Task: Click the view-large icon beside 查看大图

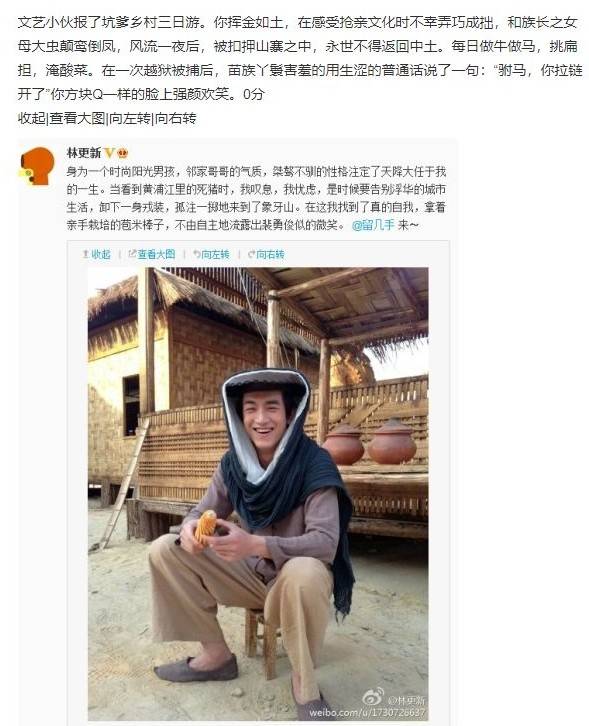Action: pos(132,254)
